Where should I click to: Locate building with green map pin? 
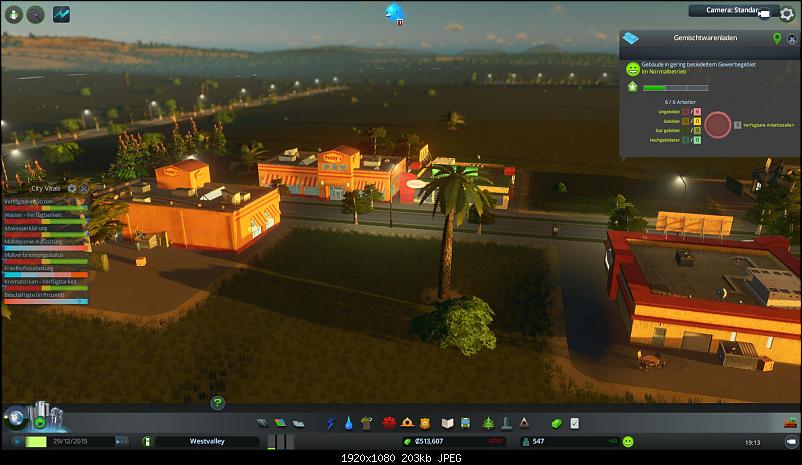click(777, 38)
